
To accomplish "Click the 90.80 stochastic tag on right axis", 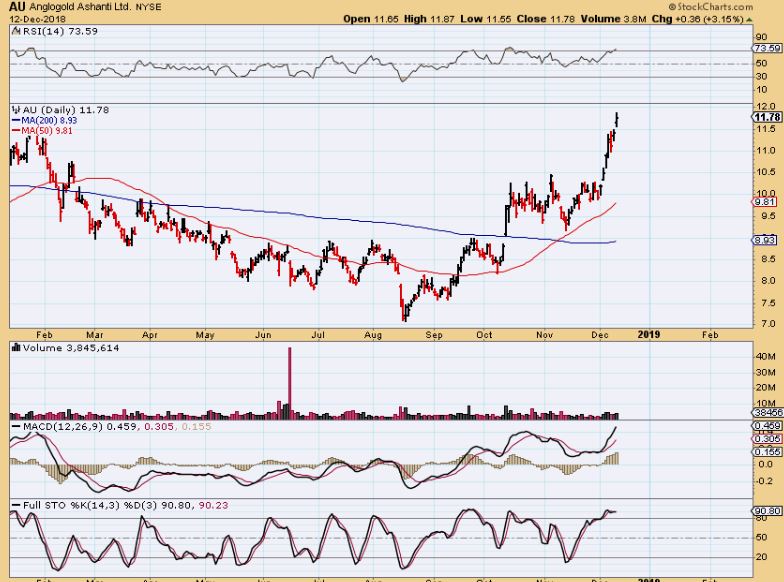I will point(768,511).
